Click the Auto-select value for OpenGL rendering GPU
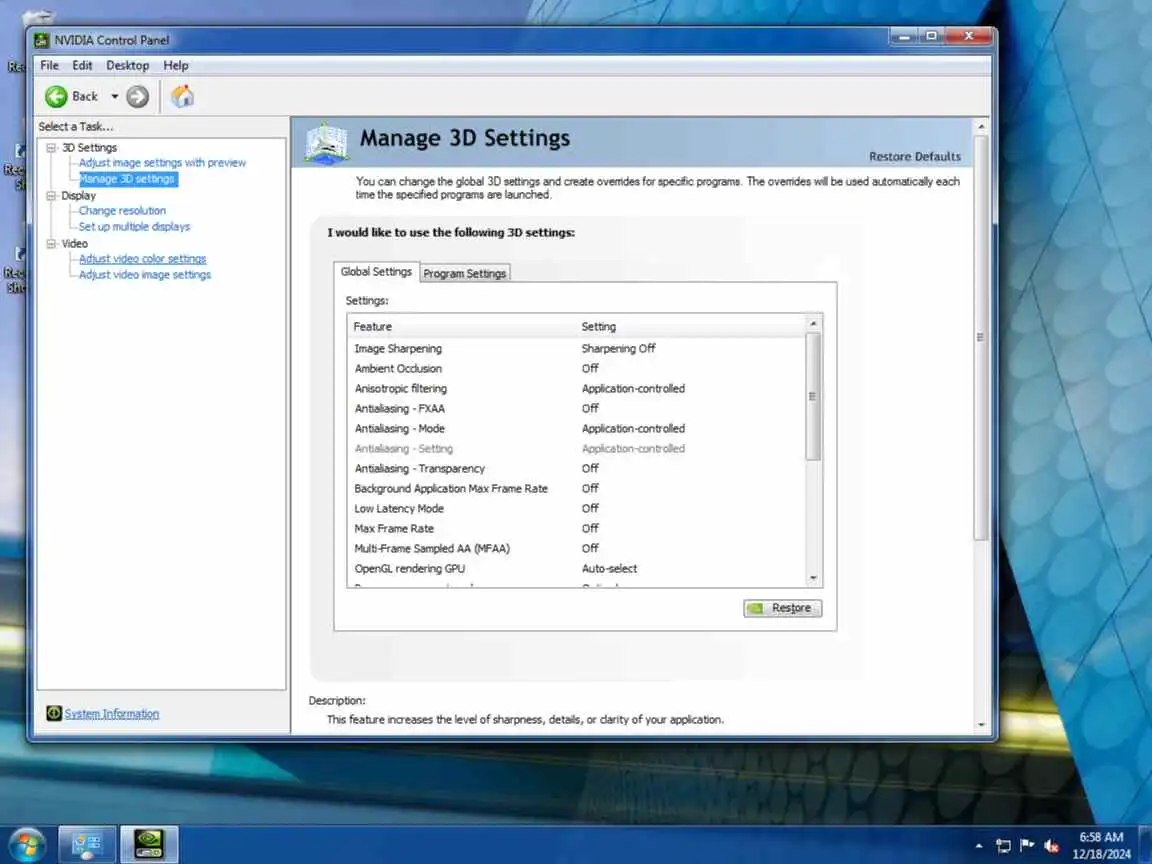Viewport: 1152px width, 864px height. 609,569
